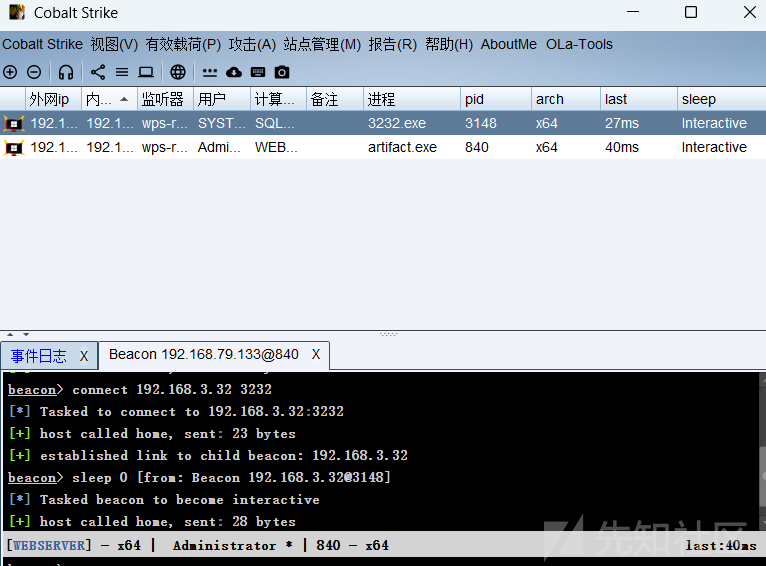Sort by arch column header
Viewport: 766px width, 566px height.
[x=566, y=99]
